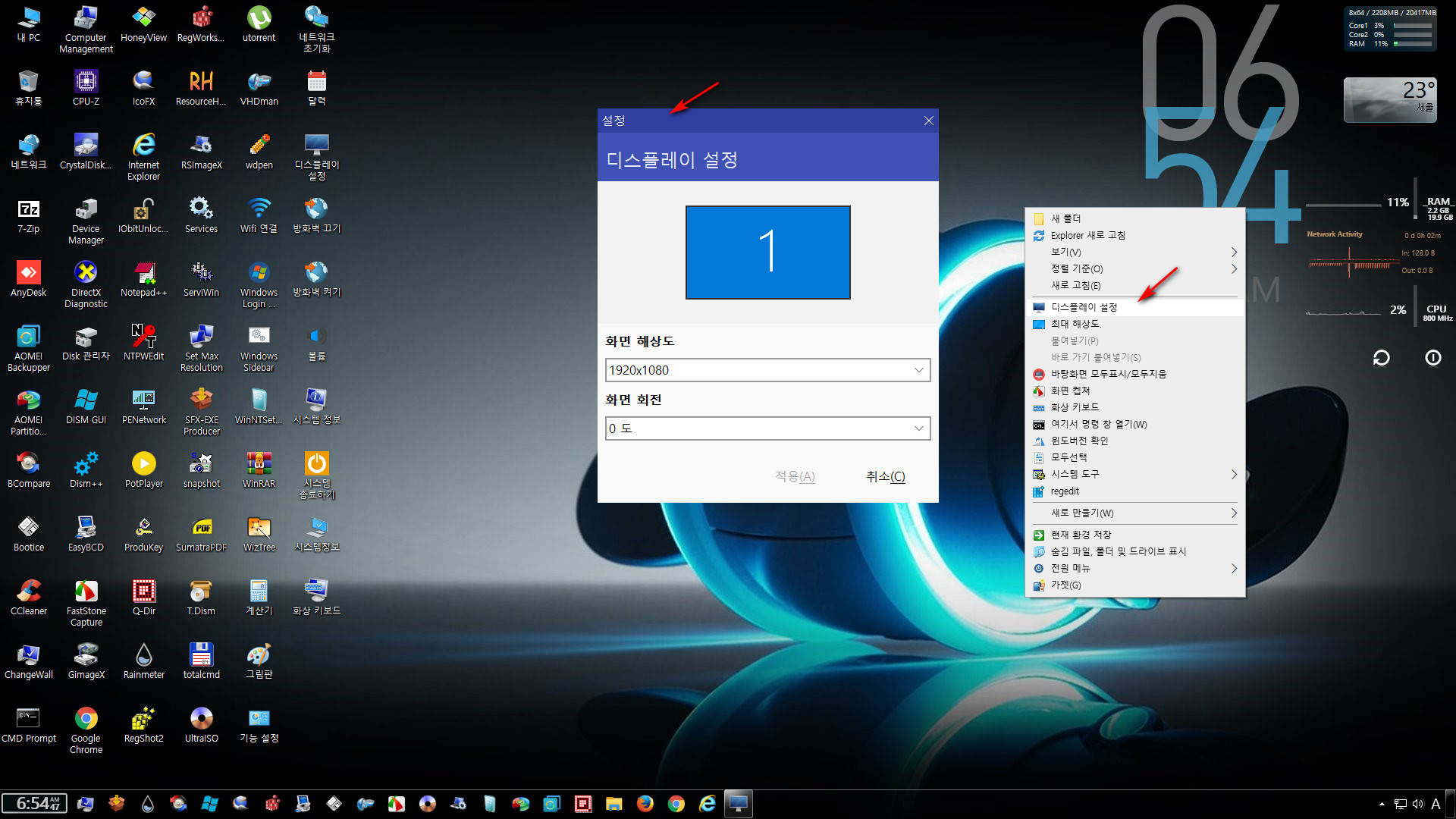
Task: Toggle 숨김 파일, 폴더 및 드라이브 표시
Action: 1134,551
